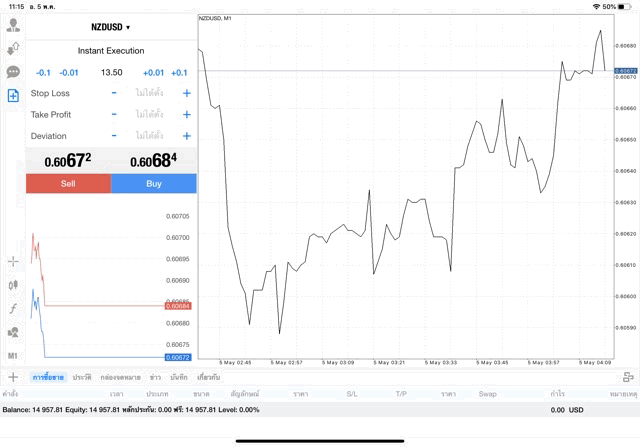Increase volume by +0.1
The width and height of the screenshot is (640, 447).
click(x=179, y=72)
